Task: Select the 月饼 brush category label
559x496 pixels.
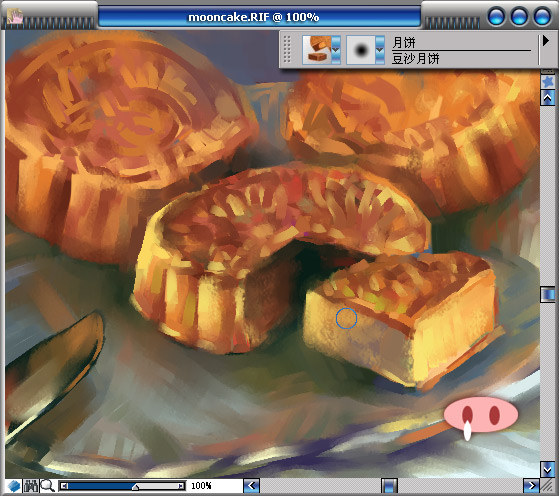Action: (x=404, y=43)
